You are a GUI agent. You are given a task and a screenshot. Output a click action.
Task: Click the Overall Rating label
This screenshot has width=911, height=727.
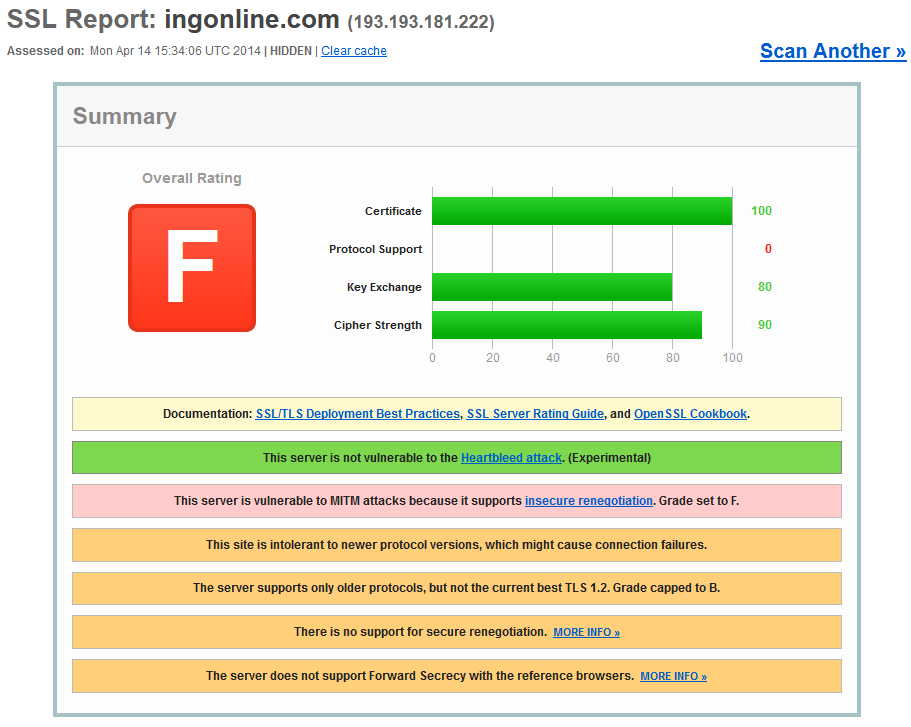point(192,178)
